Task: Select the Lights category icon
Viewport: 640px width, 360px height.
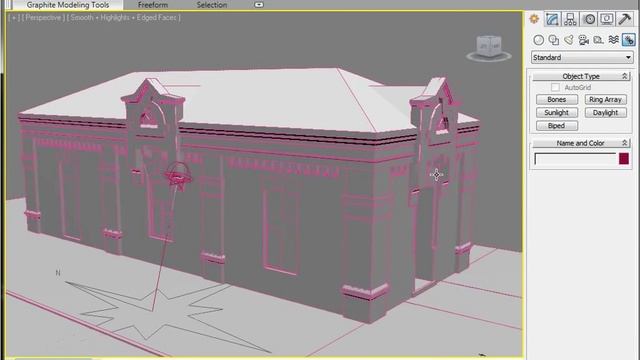Action: point(569,40)
